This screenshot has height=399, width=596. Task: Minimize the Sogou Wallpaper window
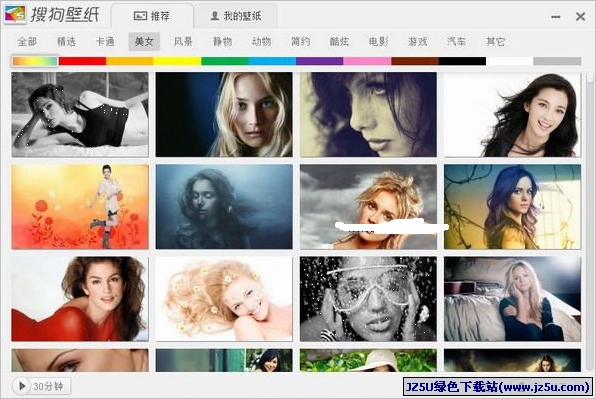556,17
